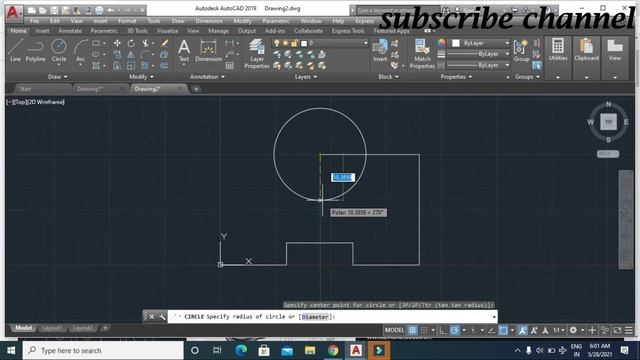
Task: Expand the Properties panel
Action: [456, 77]
